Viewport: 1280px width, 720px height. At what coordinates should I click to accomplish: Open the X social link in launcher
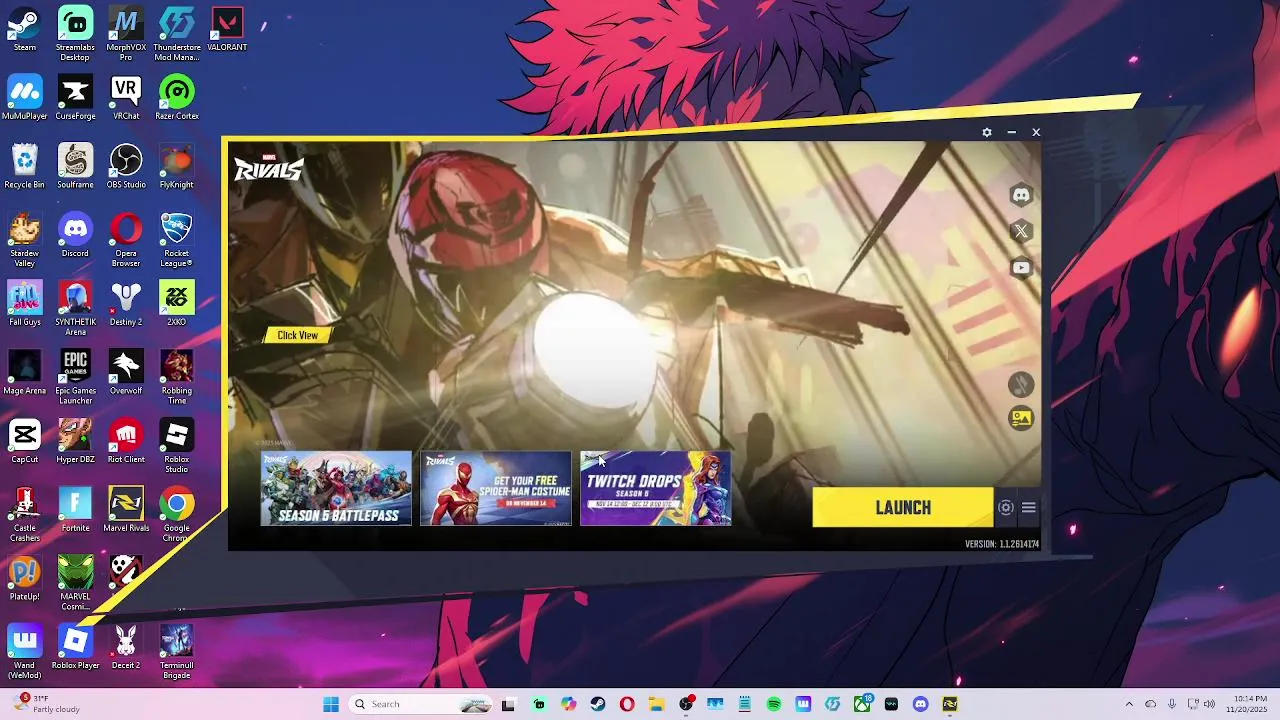[x=1021, y=231]
